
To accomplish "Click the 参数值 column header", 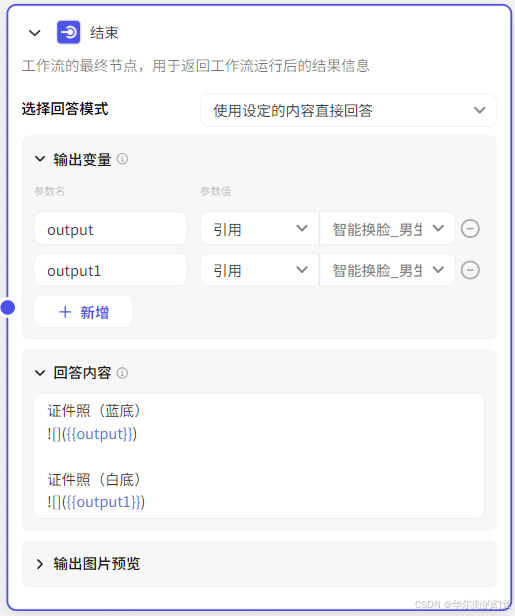I will [x=216, y=191].
